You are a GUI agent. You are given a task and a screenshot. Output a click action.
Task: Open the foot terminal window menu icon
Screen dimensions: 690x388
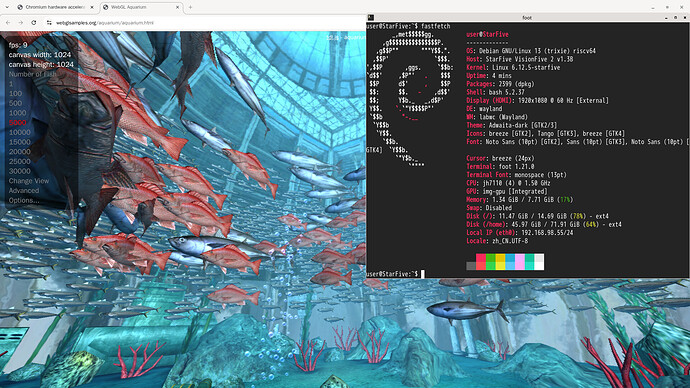pyautogui.click(x=371, y=18)
